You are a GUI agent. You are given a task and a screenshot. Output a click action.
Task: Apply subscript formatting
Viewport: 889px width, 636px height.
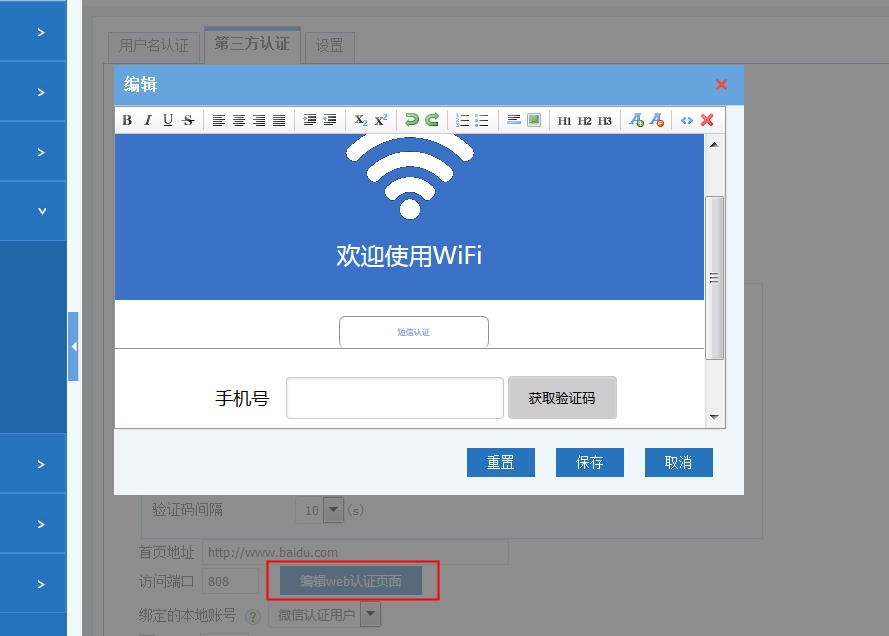(x=361, y=120)
